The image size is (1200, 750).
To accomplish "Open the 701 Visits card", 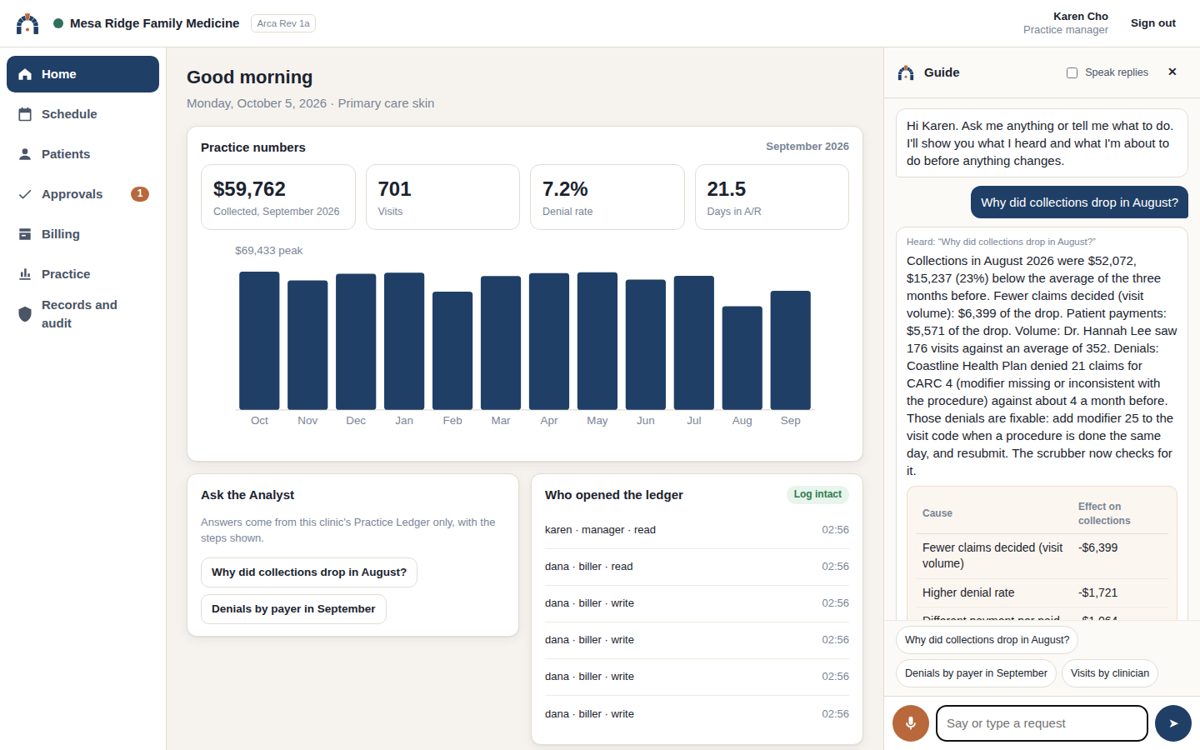I will tap(443, 197).
